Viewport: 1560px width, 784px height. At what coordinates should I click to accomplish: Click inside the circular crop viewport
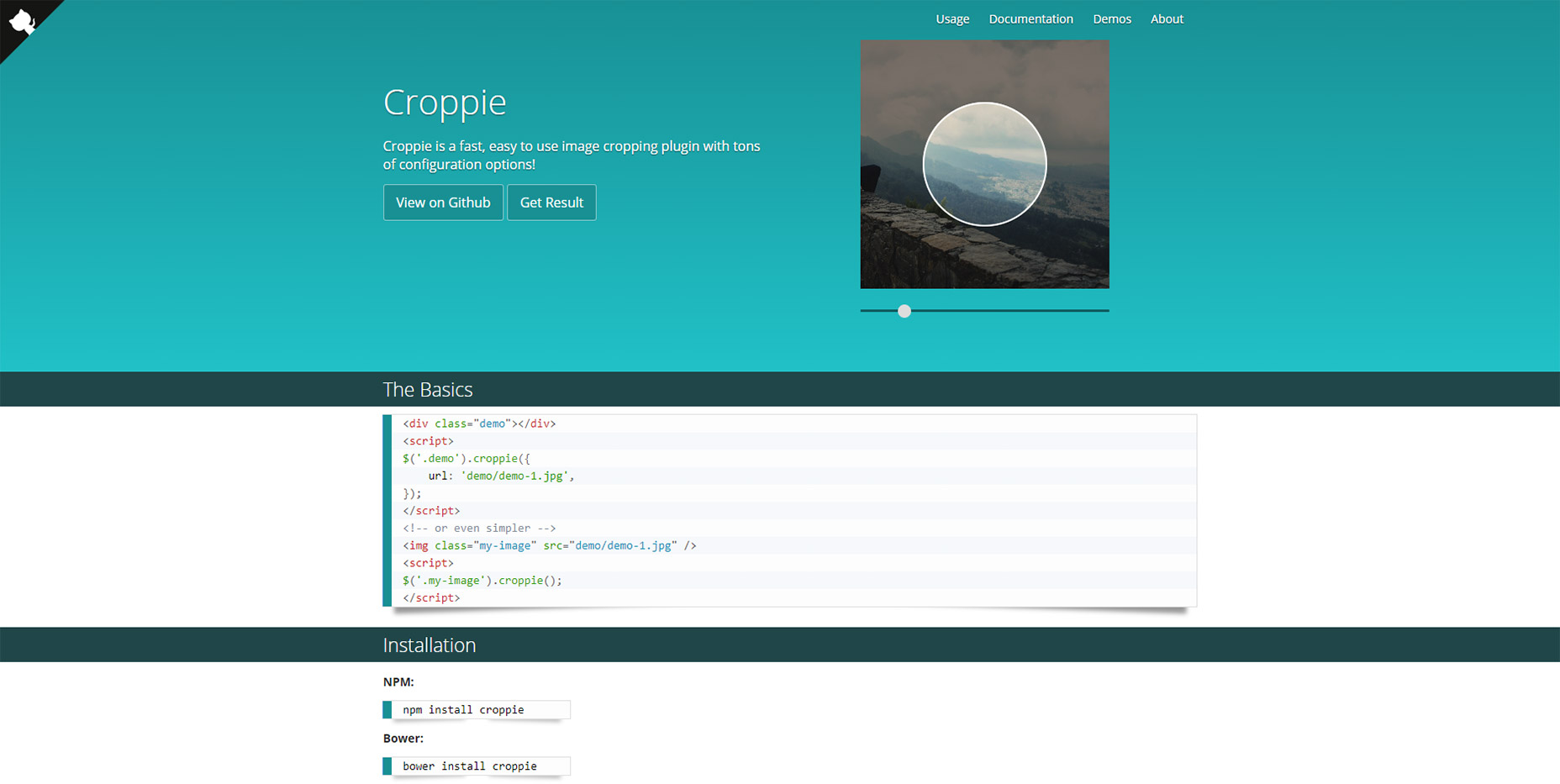pos(984,164)
